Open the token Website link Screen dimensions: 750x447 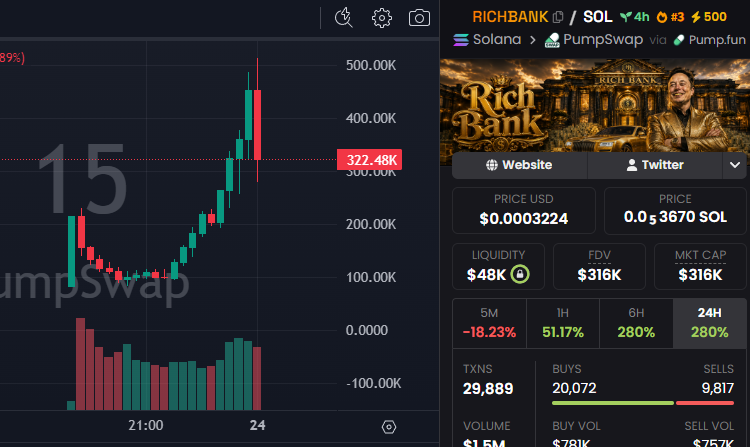point(519,165)
